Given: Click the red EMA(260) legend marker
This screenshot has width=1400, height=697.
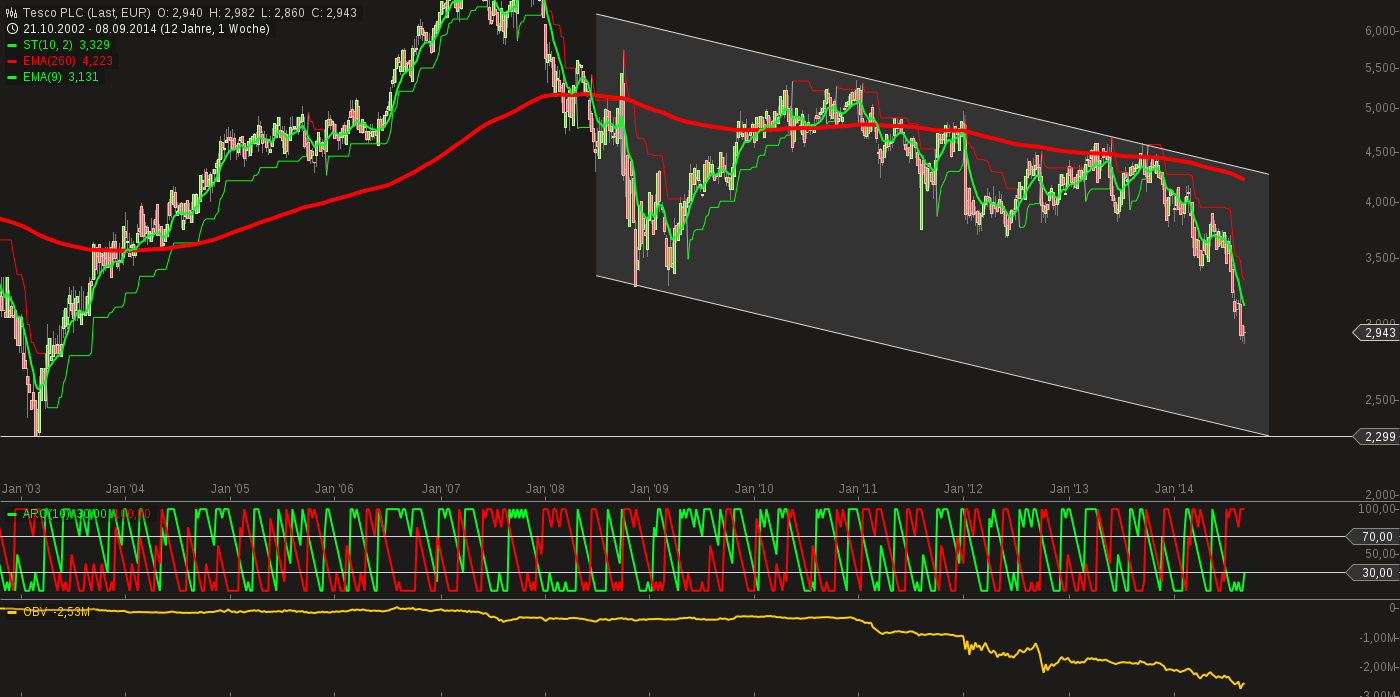Looking at the screenshot, I should point(12,61).
